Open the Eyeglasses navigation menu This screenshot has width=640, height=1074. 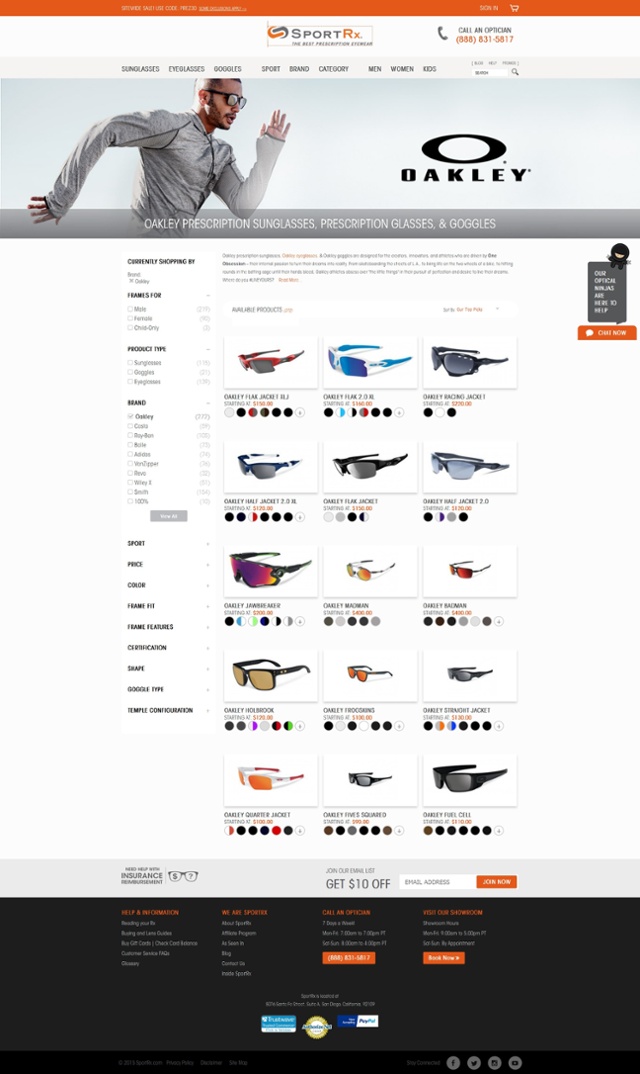click(x=186, y=69)
